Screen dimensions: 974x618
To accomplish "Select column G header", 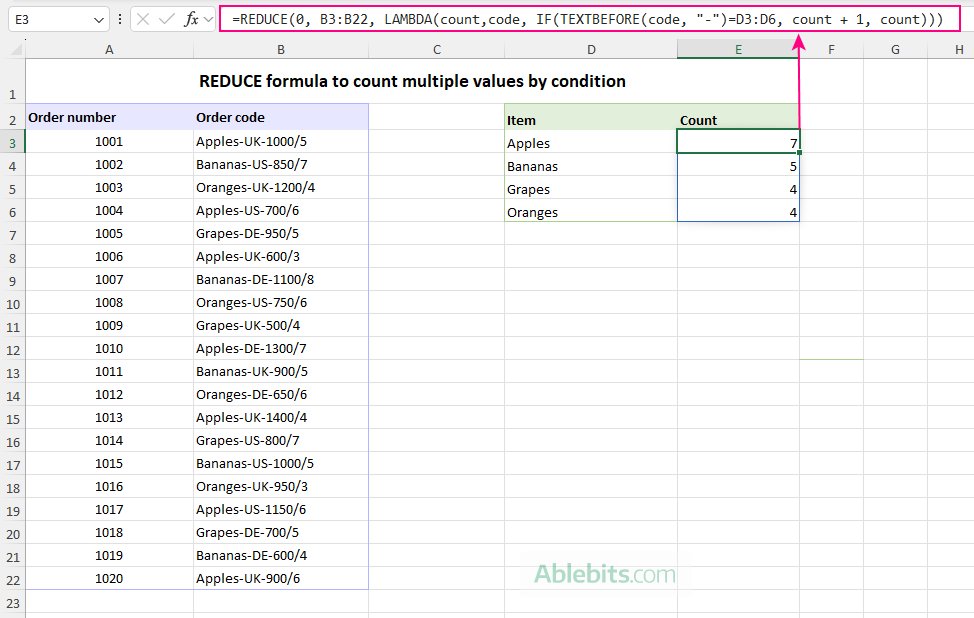I will click(895, 50).
